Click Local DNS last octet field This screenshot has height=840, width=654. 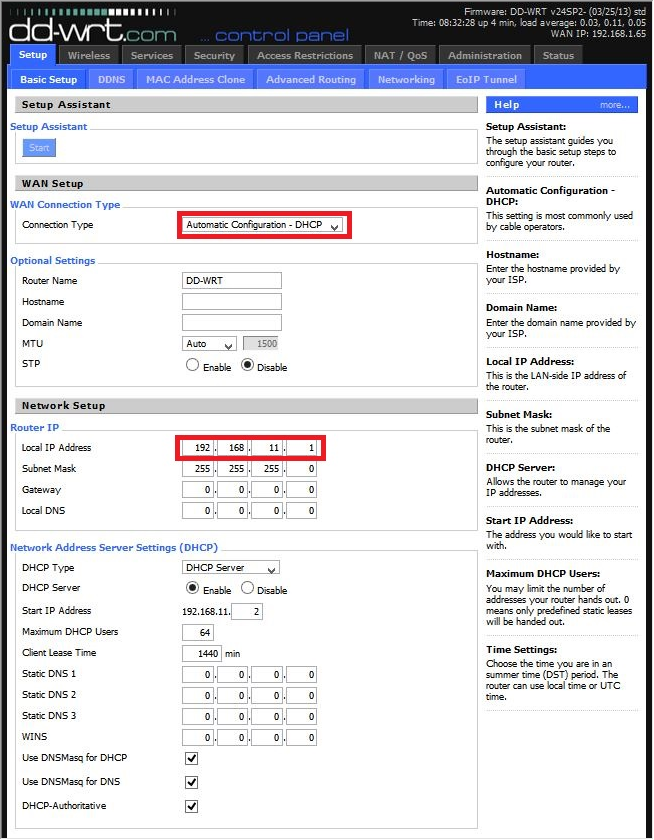point(301,511)
